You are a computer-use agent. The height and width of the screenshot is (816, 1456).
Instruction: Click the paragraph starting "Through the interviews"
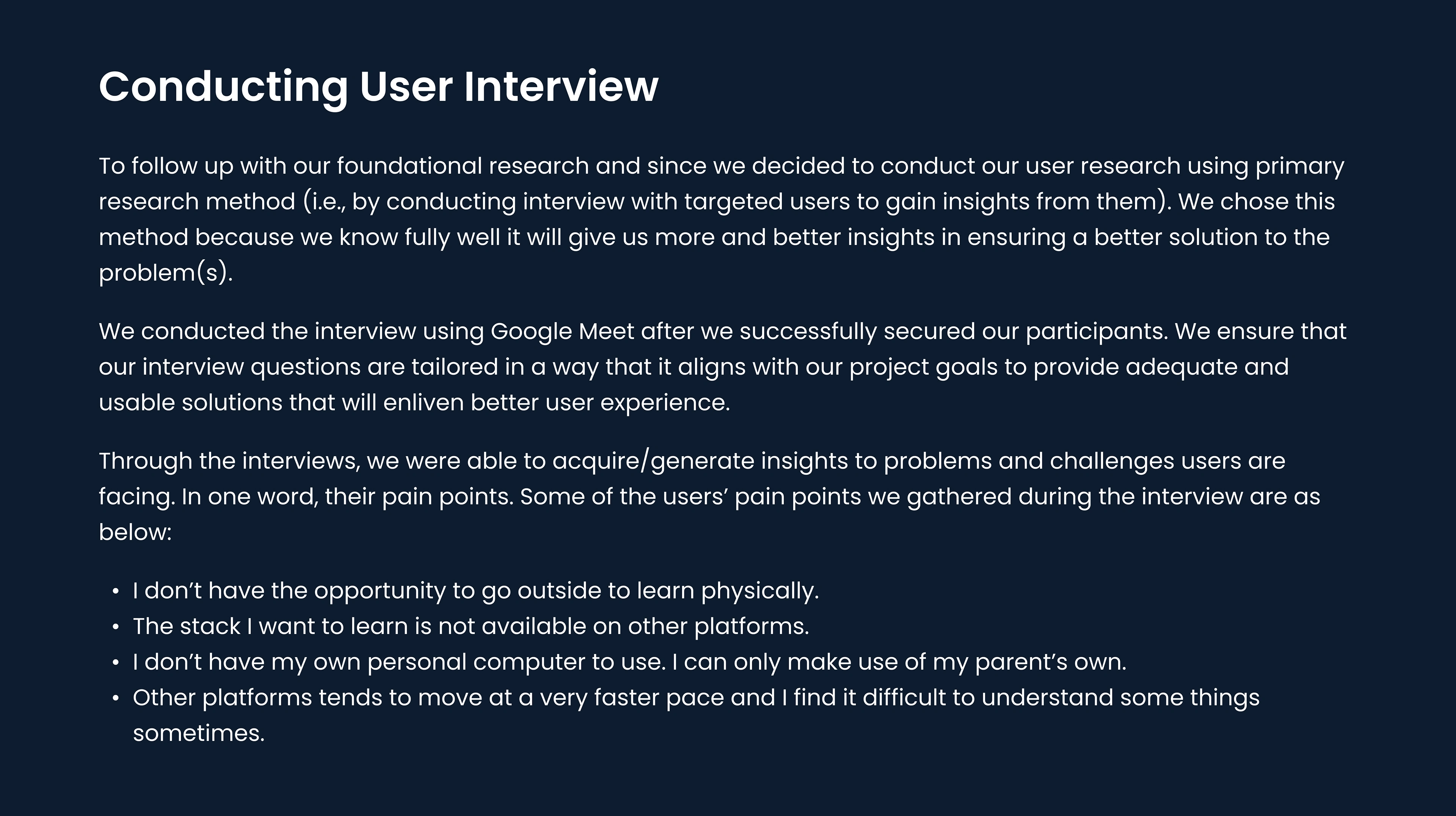tap(709, 496)
